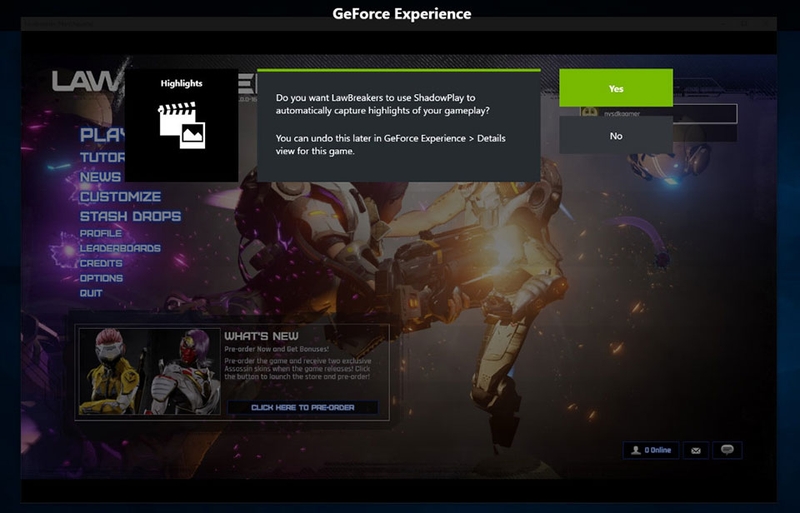Viewport: 800px width, 513px height.
Task: Select CUSTOMIZE in the game menu
Action: point(120,197)
